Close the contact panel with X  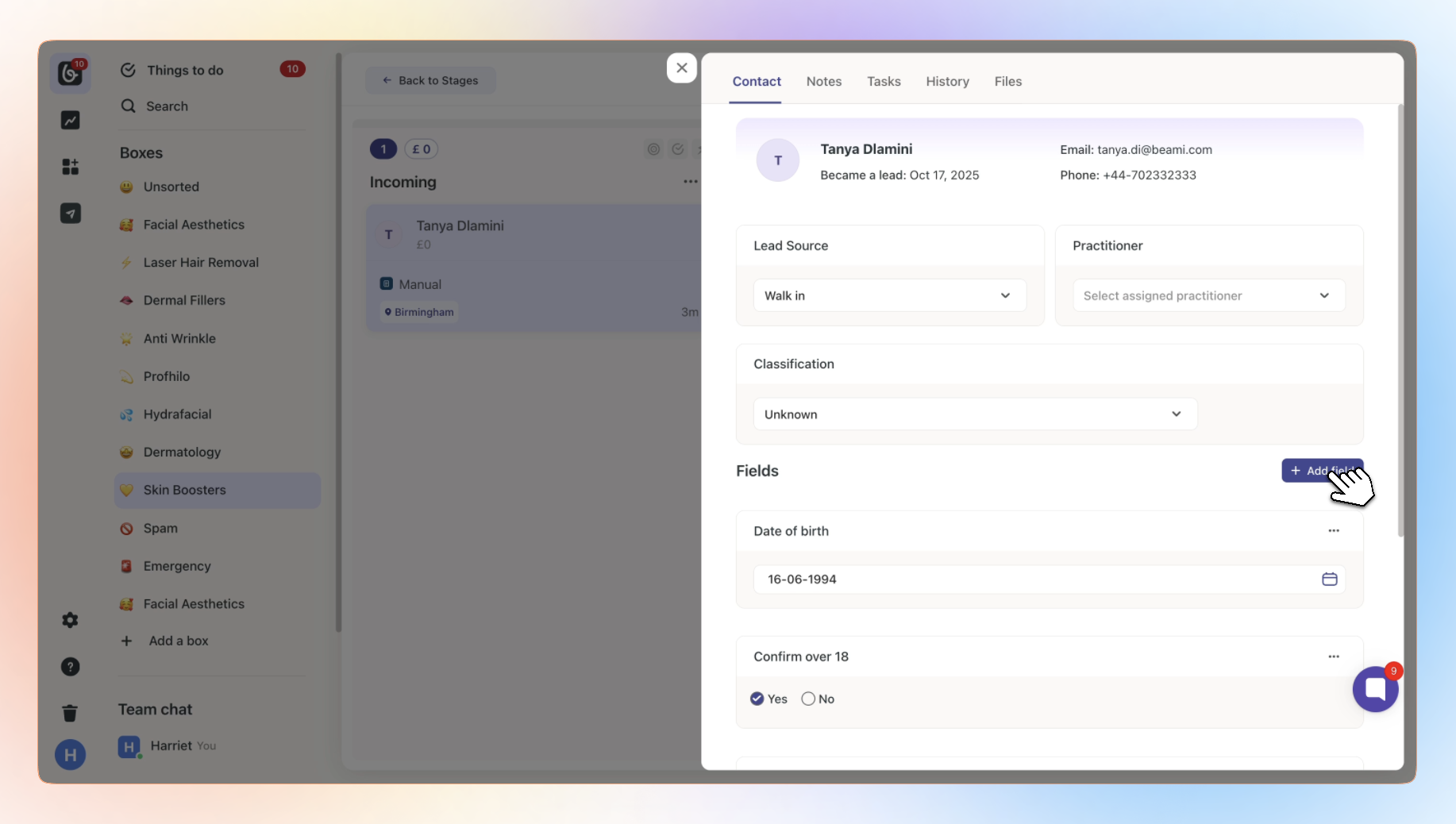(x=682, y=68)
